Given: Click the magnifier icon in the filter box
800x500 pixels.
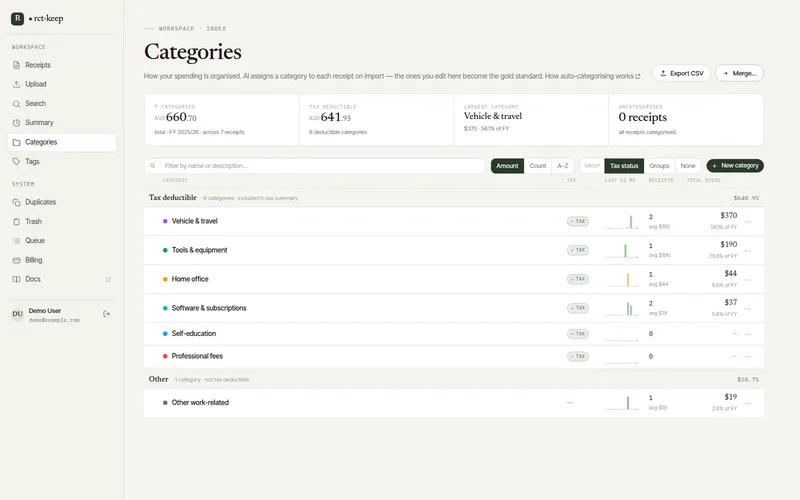Looking at the screenshot, I should [x=153, y=166].
